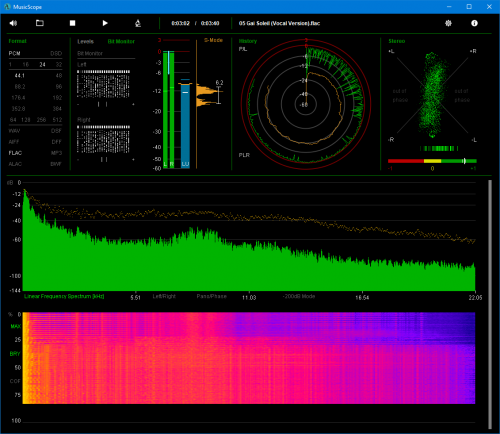Show info with the i icon
The height and width of the screenshot is (434, 500).
(x=474, y=23)
